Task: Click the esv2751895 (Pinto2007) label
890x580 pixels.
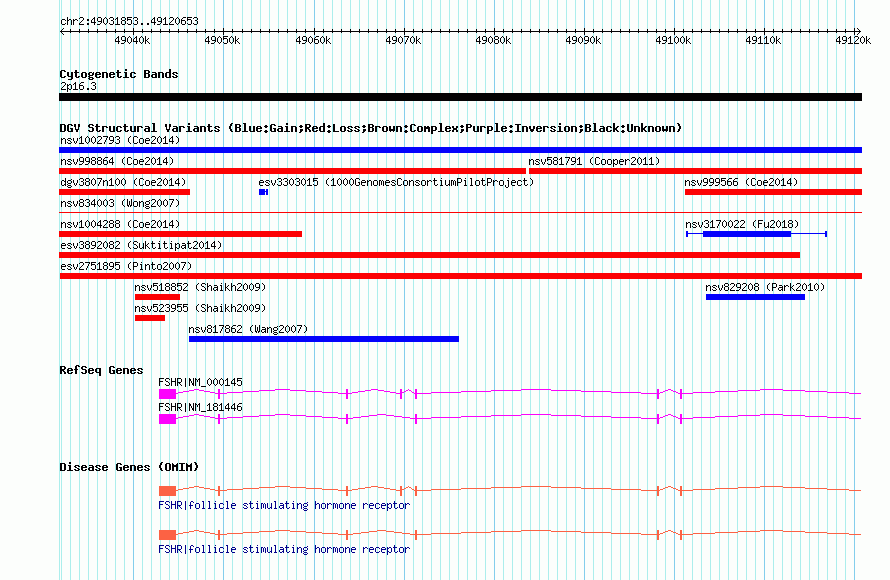Action: tap(126, 266)
